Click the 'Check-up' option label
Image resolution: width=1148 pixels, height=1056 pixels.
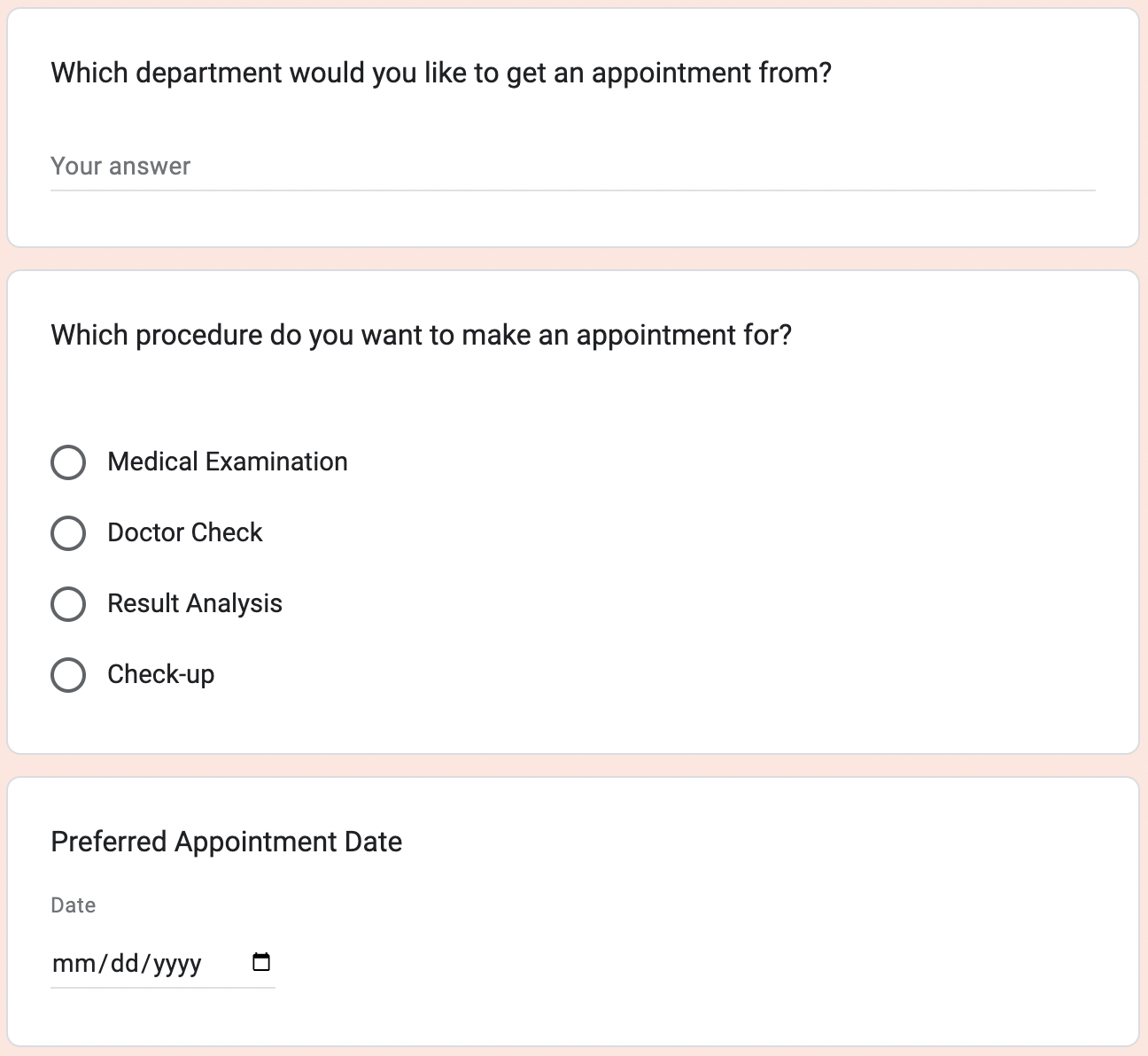tap(160, 674)
